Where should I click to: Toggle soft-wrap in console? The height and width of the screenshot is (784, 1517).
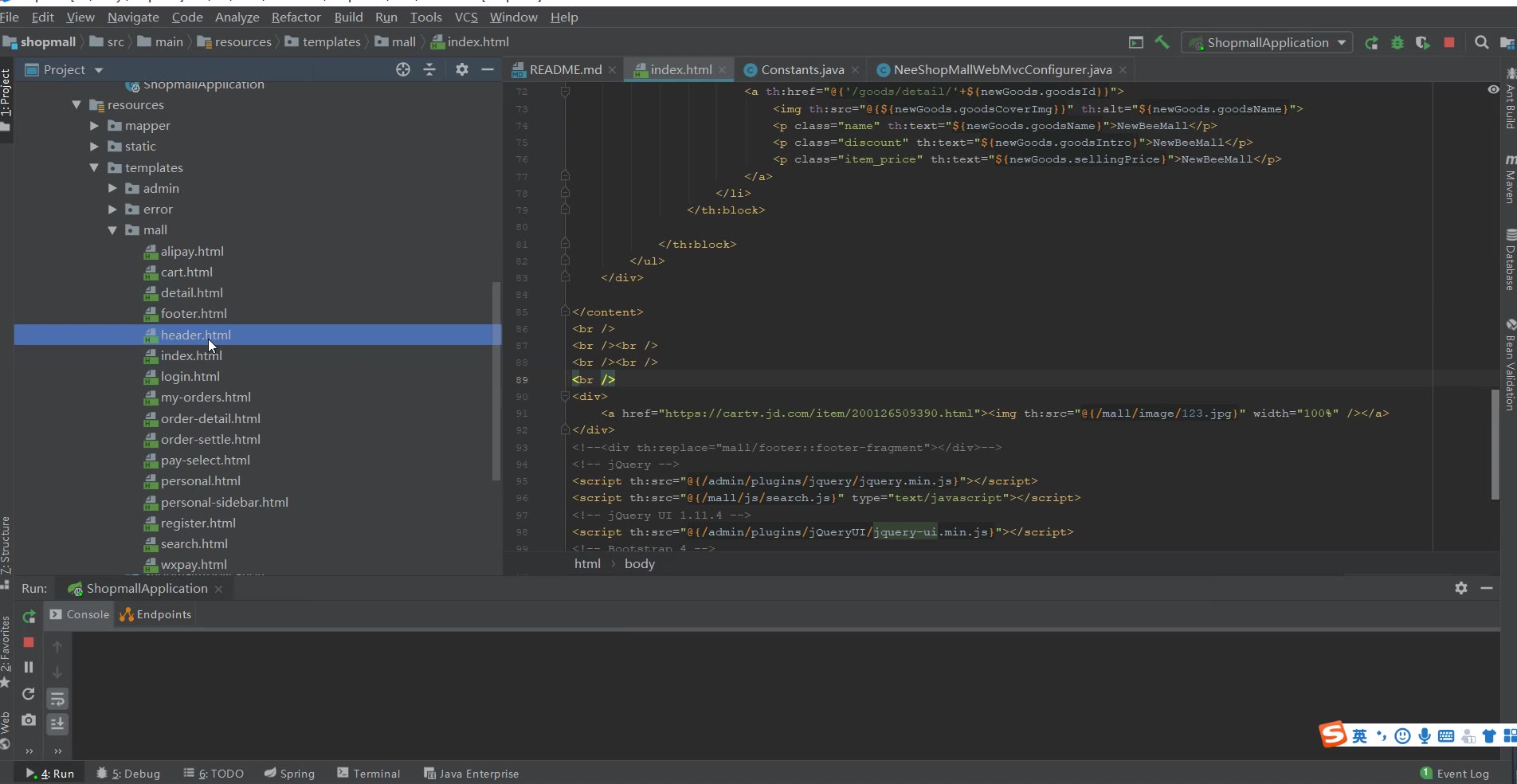click(x=57, y=699)
